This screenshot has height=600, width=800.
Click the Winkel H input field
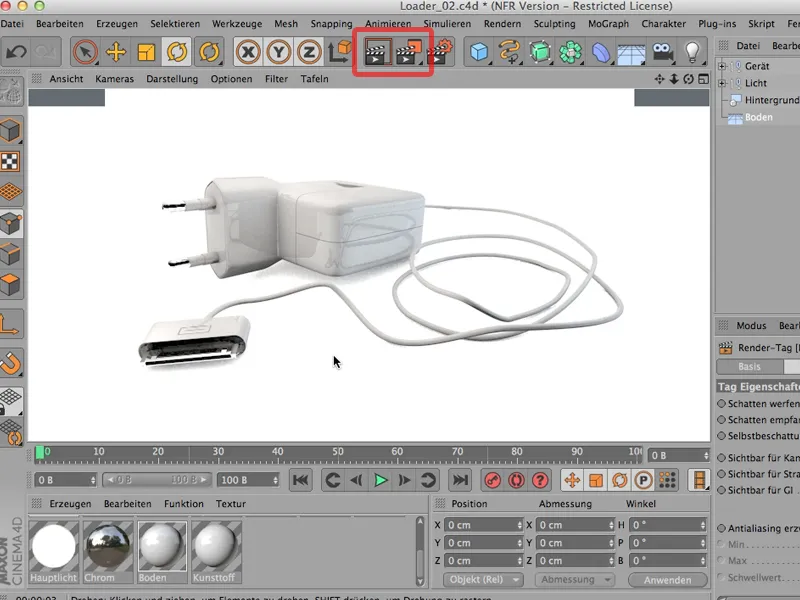(668, 525)
